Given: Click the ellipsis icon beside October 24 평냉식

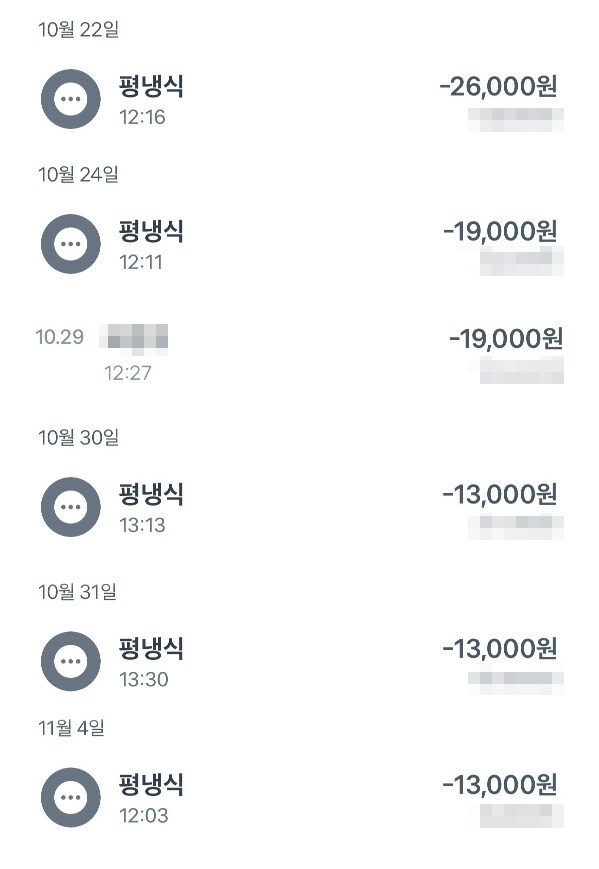Looking at the screenshot, I should pyautogui.click(x=68, y=244).
